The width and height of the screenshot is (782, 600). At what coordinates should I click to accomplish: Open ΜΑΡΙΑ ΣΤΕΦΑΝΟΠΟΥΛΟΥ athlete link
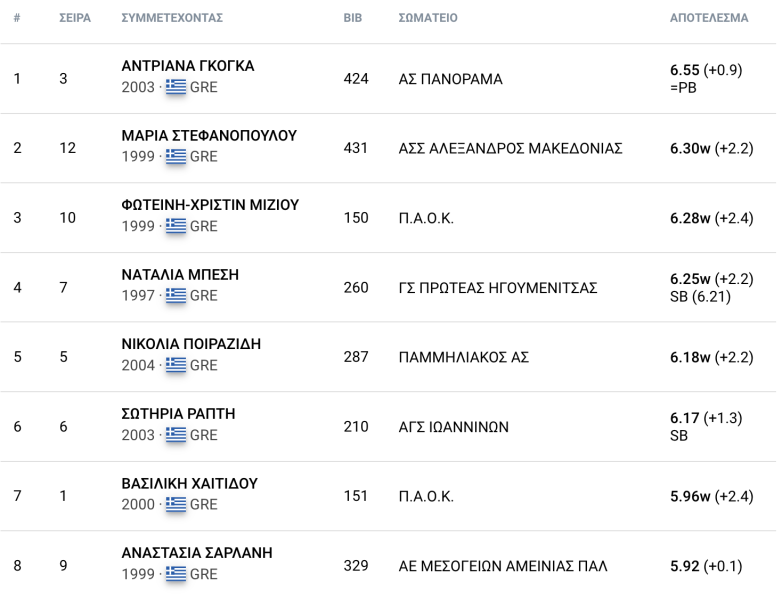tap(209, 136)
